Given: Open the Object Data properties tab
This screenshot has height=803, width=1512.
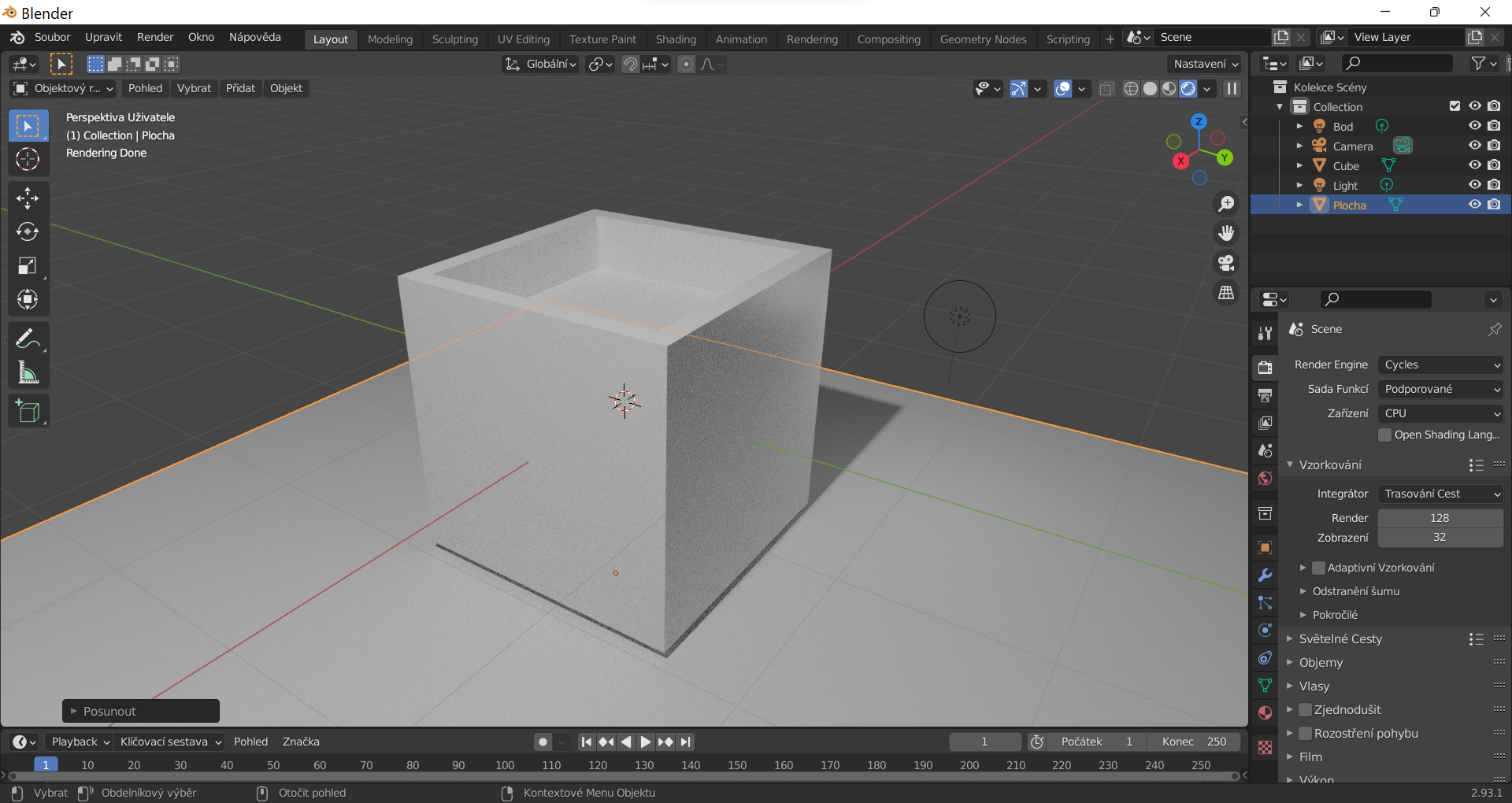Looking at the screenshot, I should [x=1265, y=685].
